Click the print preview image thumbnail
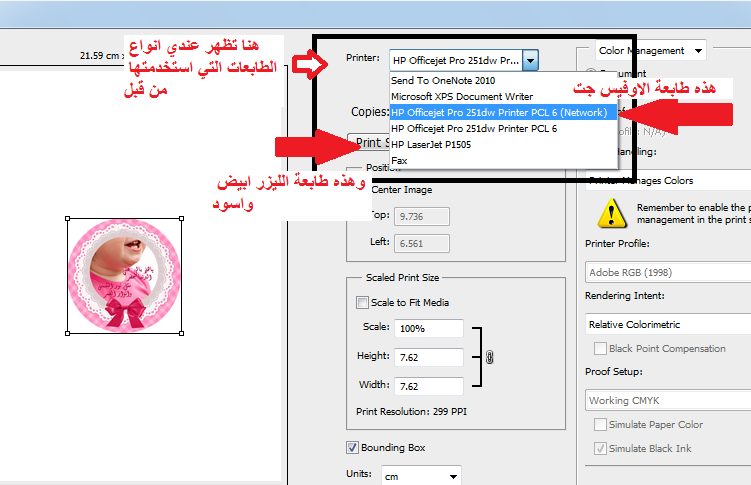751x485 pixels. point(125,276)
